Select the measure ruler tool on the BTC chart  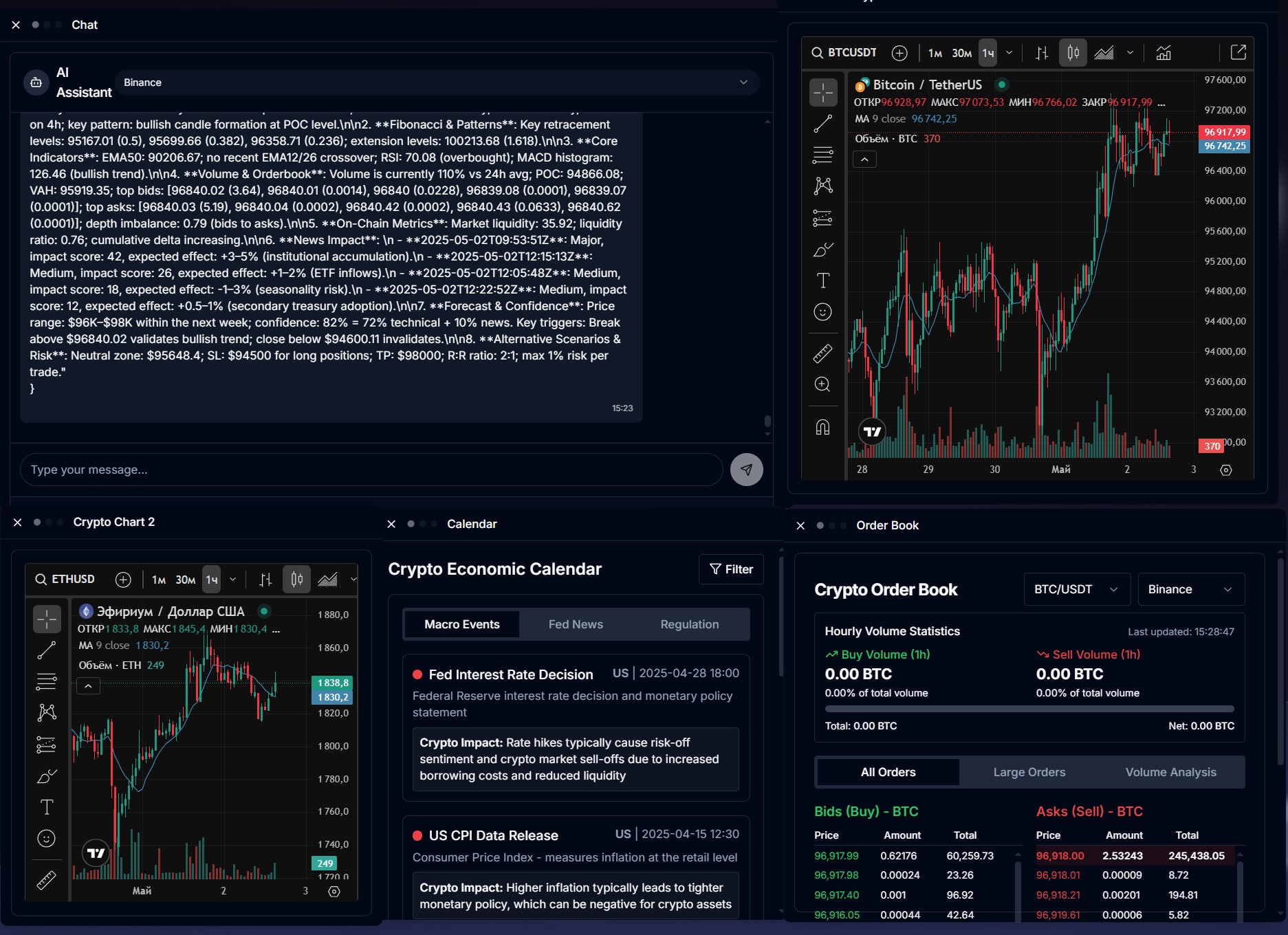tap(823, 353)
